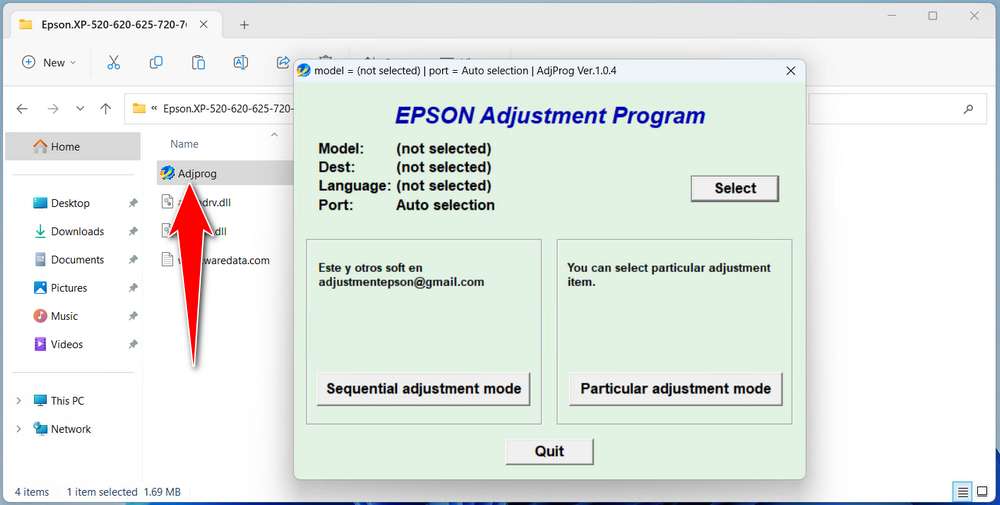Open Downloads in the sidebar

point(77,231)
